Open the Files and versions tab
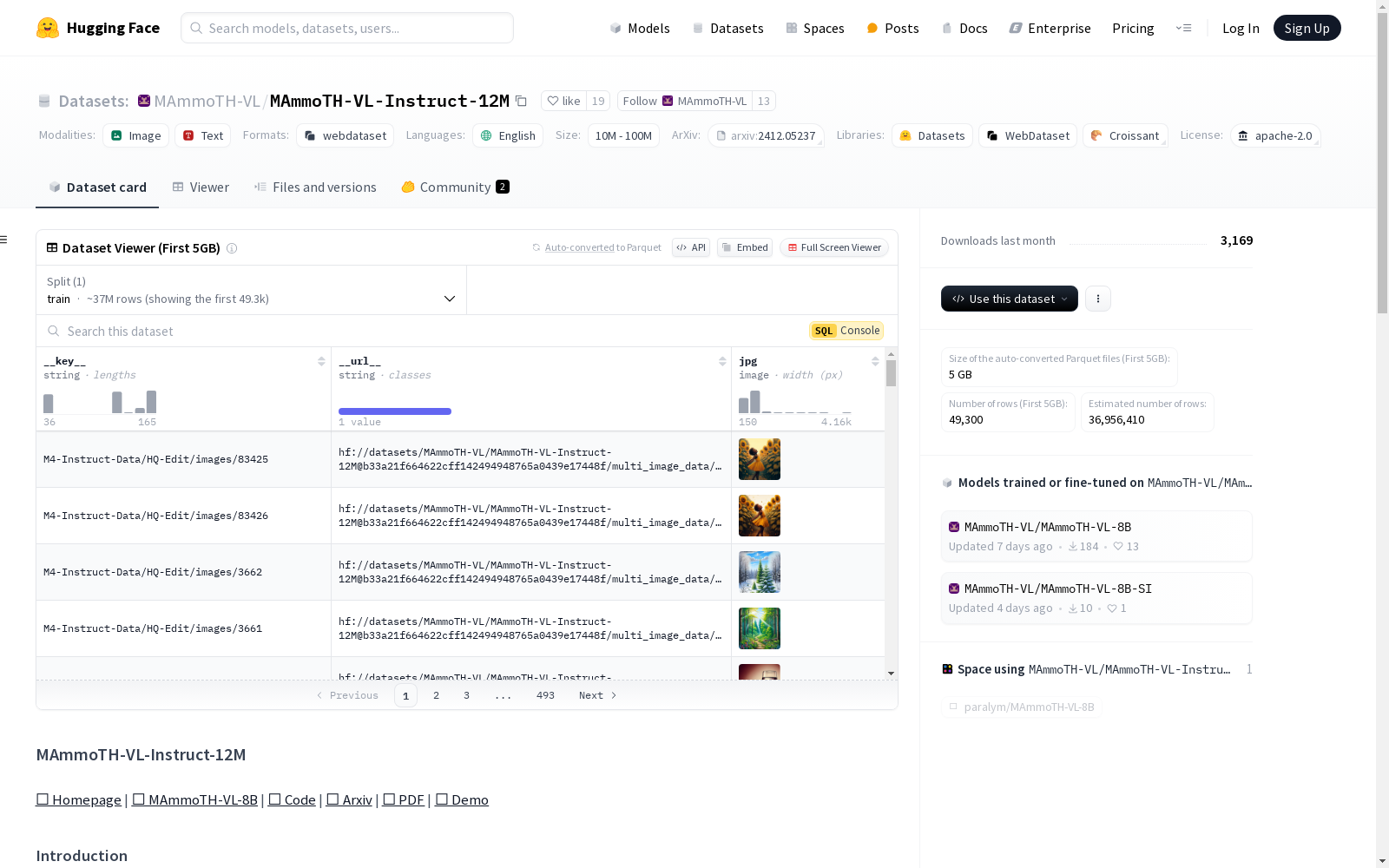1389x868 pixels. click(x=315, y=187)
